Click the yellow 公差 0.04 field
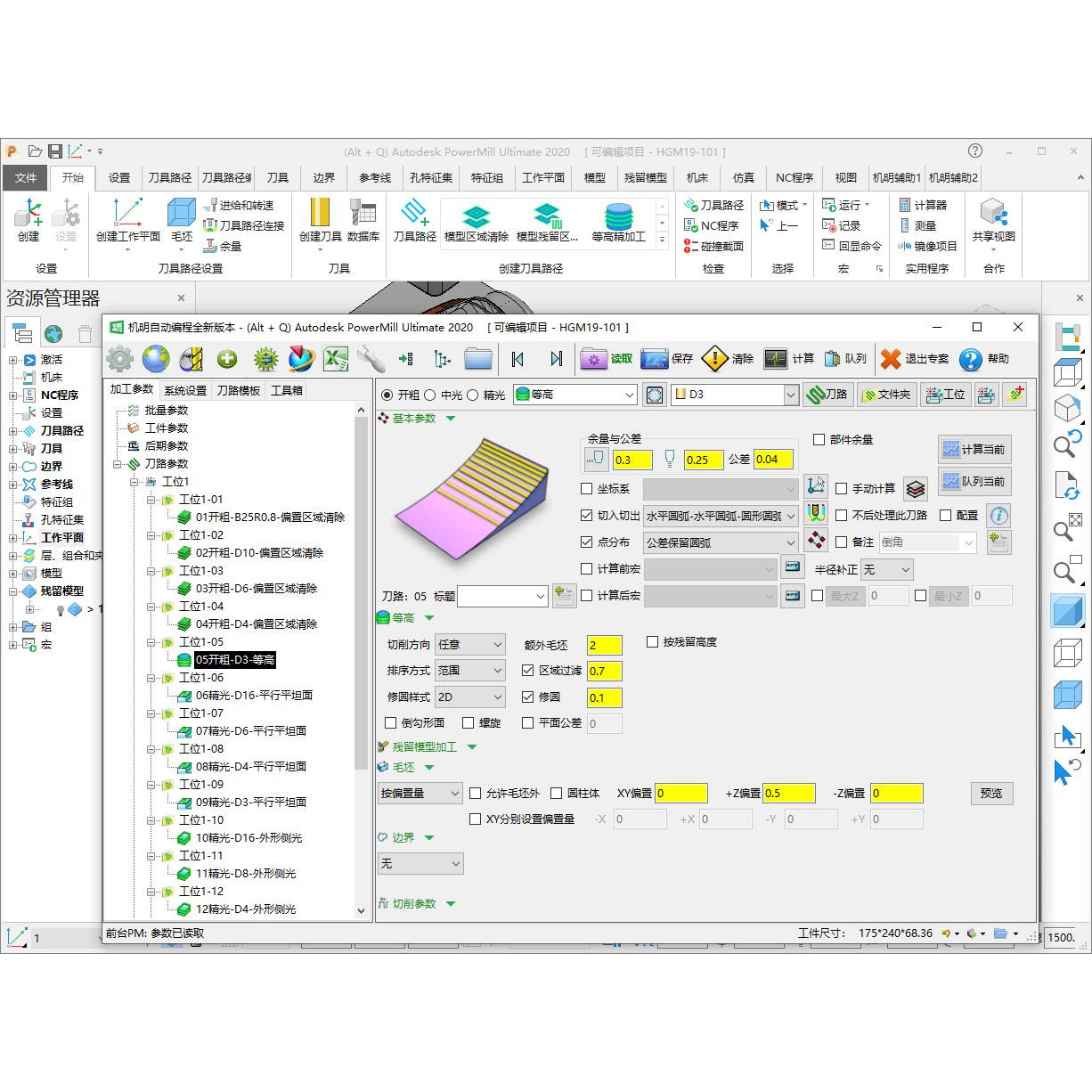 [x=772, y=460]
